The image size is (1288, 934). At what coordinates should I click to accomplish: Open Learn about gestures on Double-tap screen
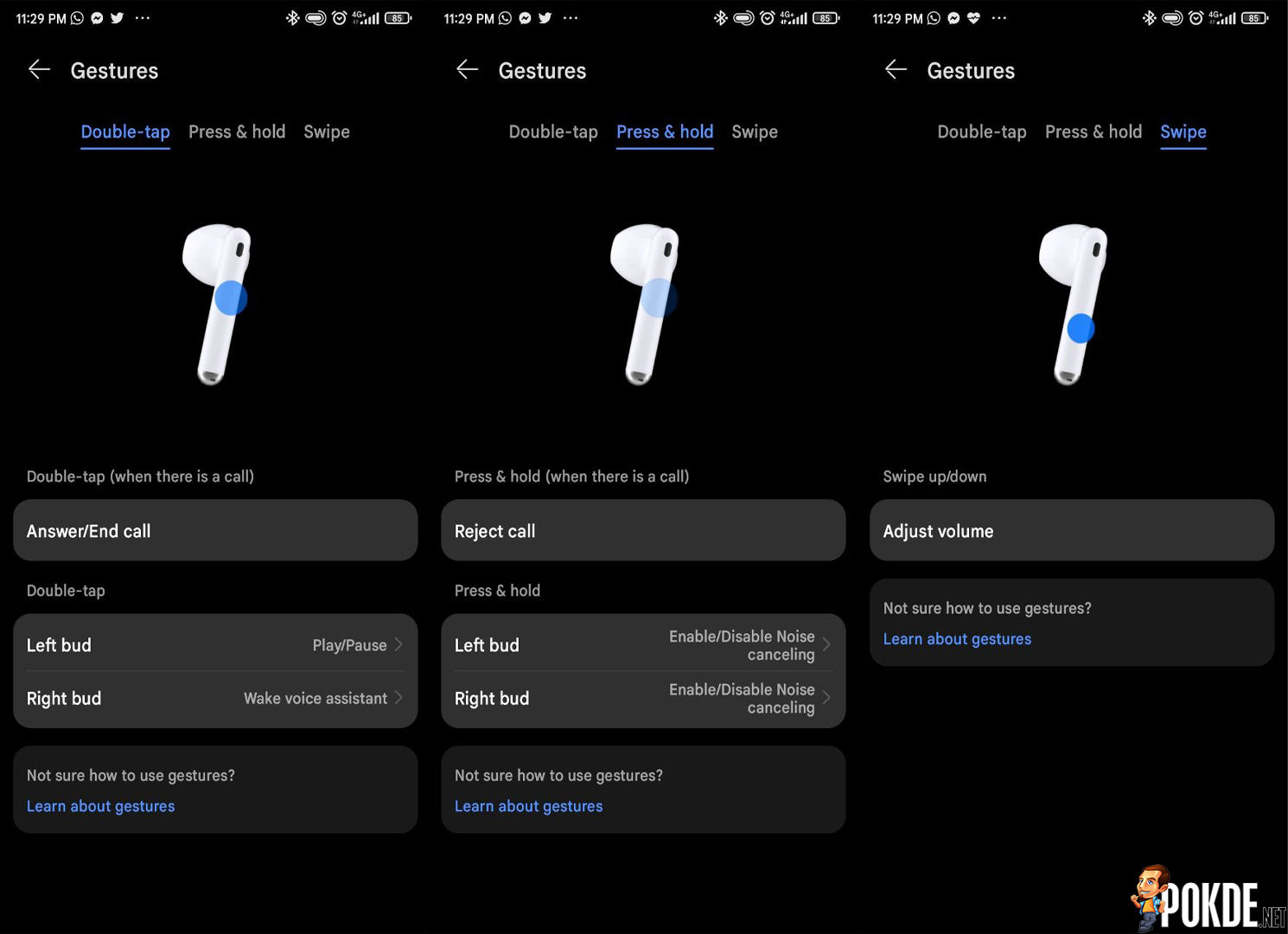[100, 806]
